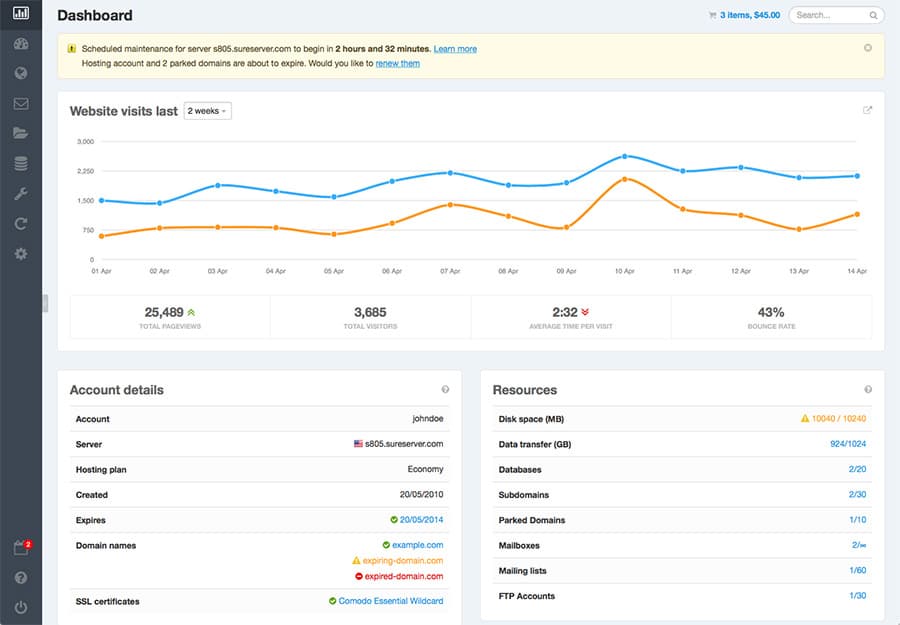The height and width of the screenshot is (625, 900).
Task: Click the Account details help question icon
Action: pyautogui.click(x=445, y=390)
